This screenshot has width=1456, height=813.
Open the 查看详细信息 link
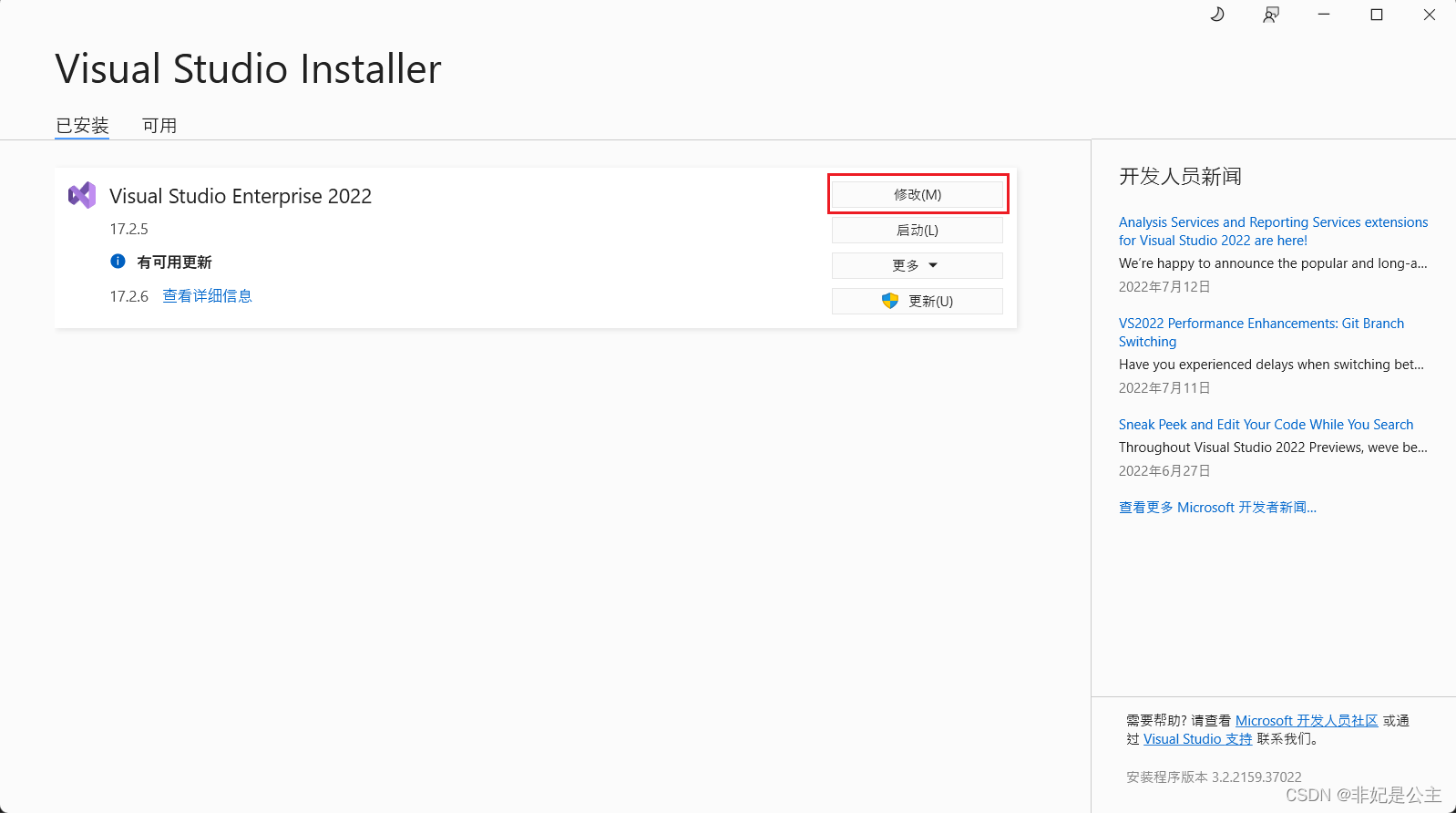click(207, 296)
